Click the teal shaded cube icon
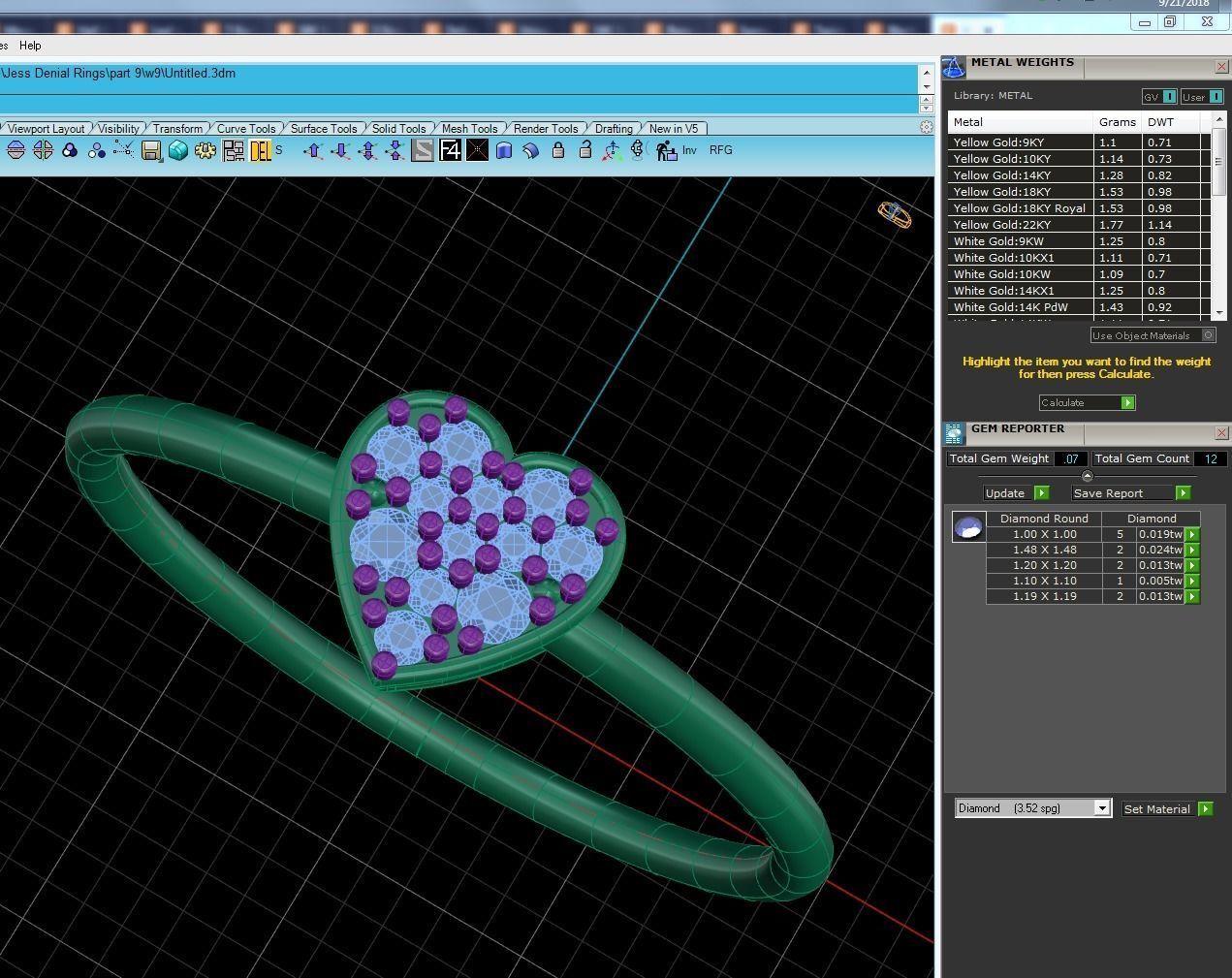Screen dimensions: 1232x978 tap(178, 150)
